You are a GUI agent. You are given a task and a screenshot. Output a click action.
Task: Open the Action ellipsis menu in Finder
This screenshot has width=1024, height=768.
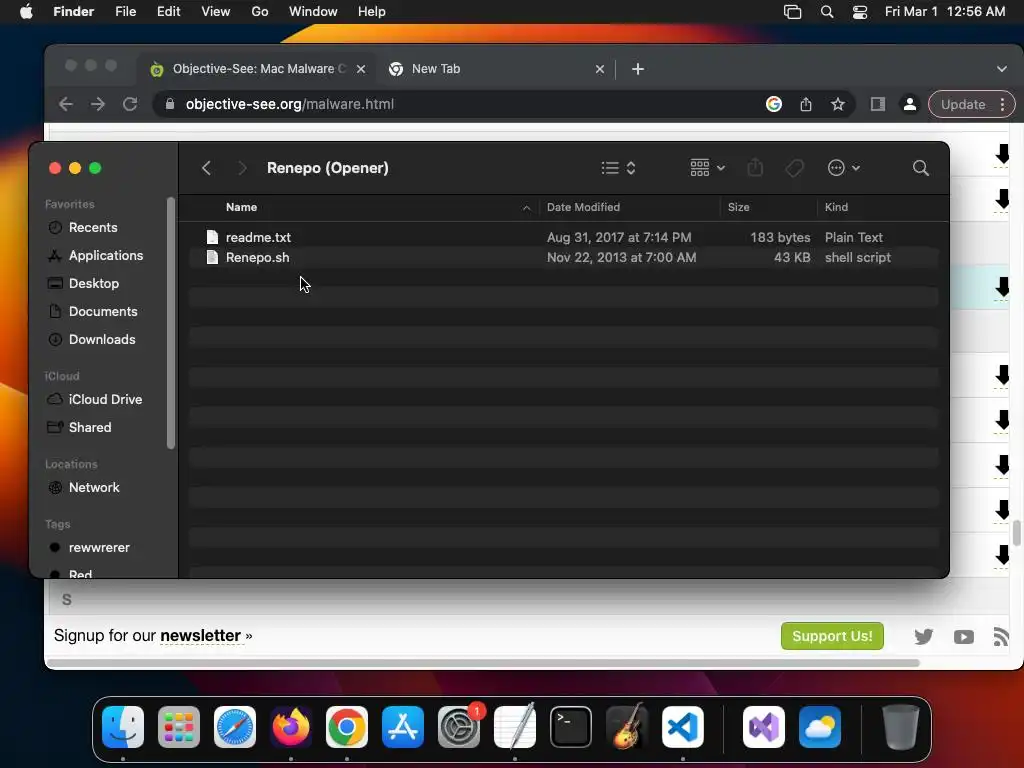[843, 168]
